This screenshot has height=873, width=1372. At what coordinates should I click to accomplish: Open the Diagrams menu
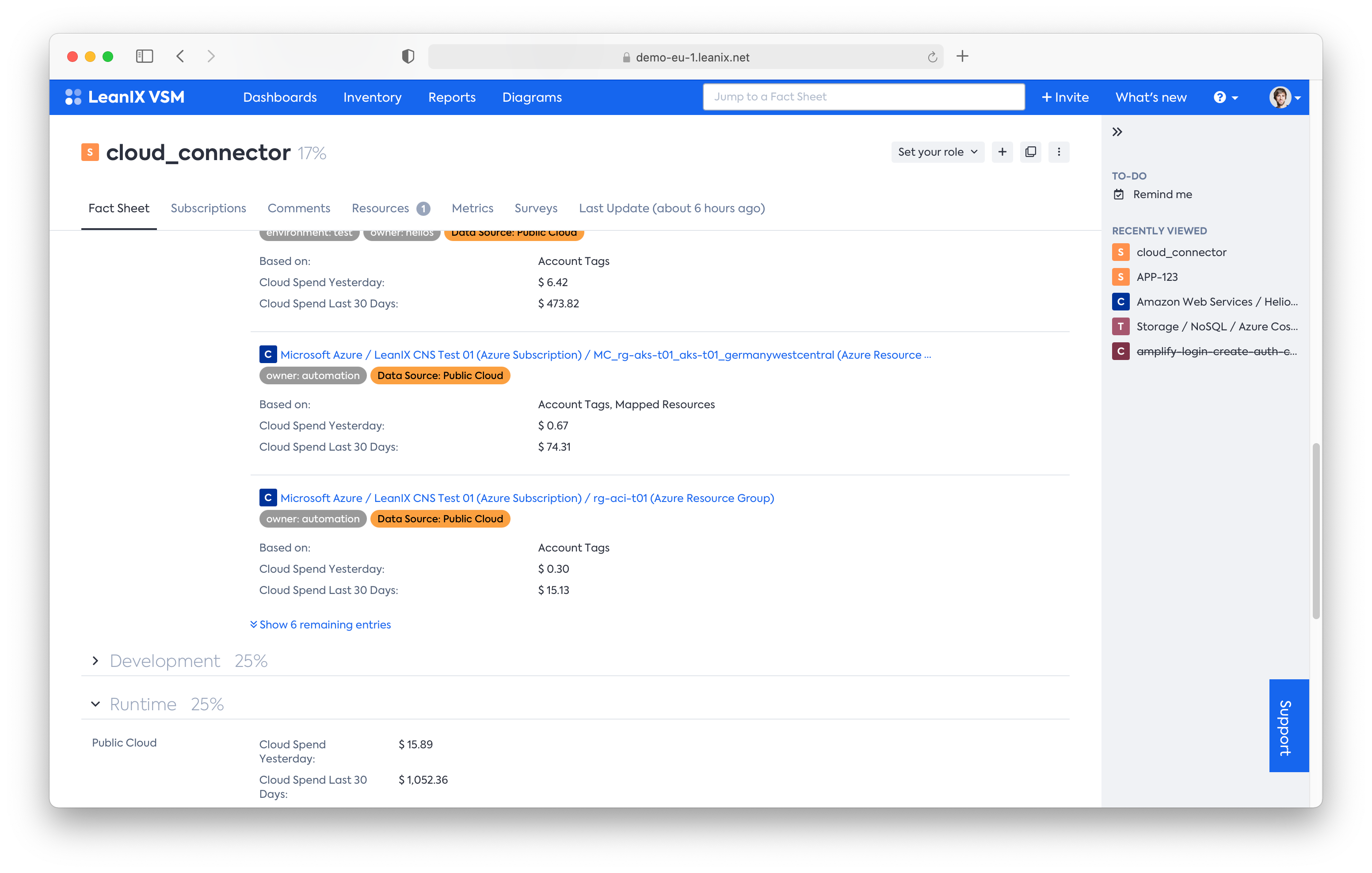(x=532, y=97)
